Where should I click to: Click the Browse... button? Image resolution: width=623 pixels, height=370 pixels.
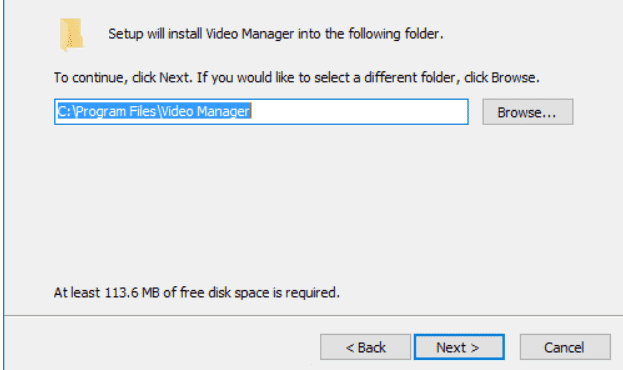(528, 112)
